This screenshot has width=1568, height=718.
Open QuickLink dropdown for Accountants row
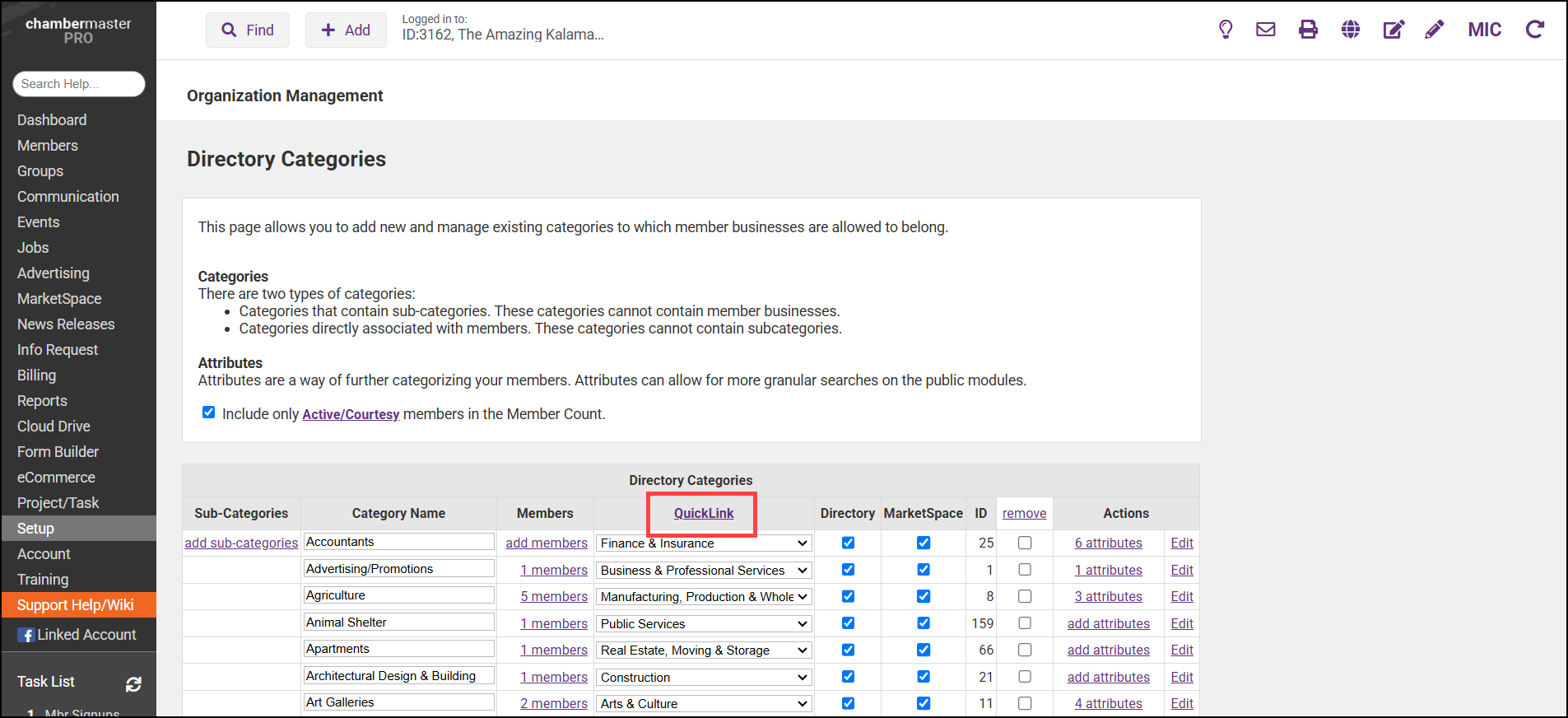click(704, 543)
